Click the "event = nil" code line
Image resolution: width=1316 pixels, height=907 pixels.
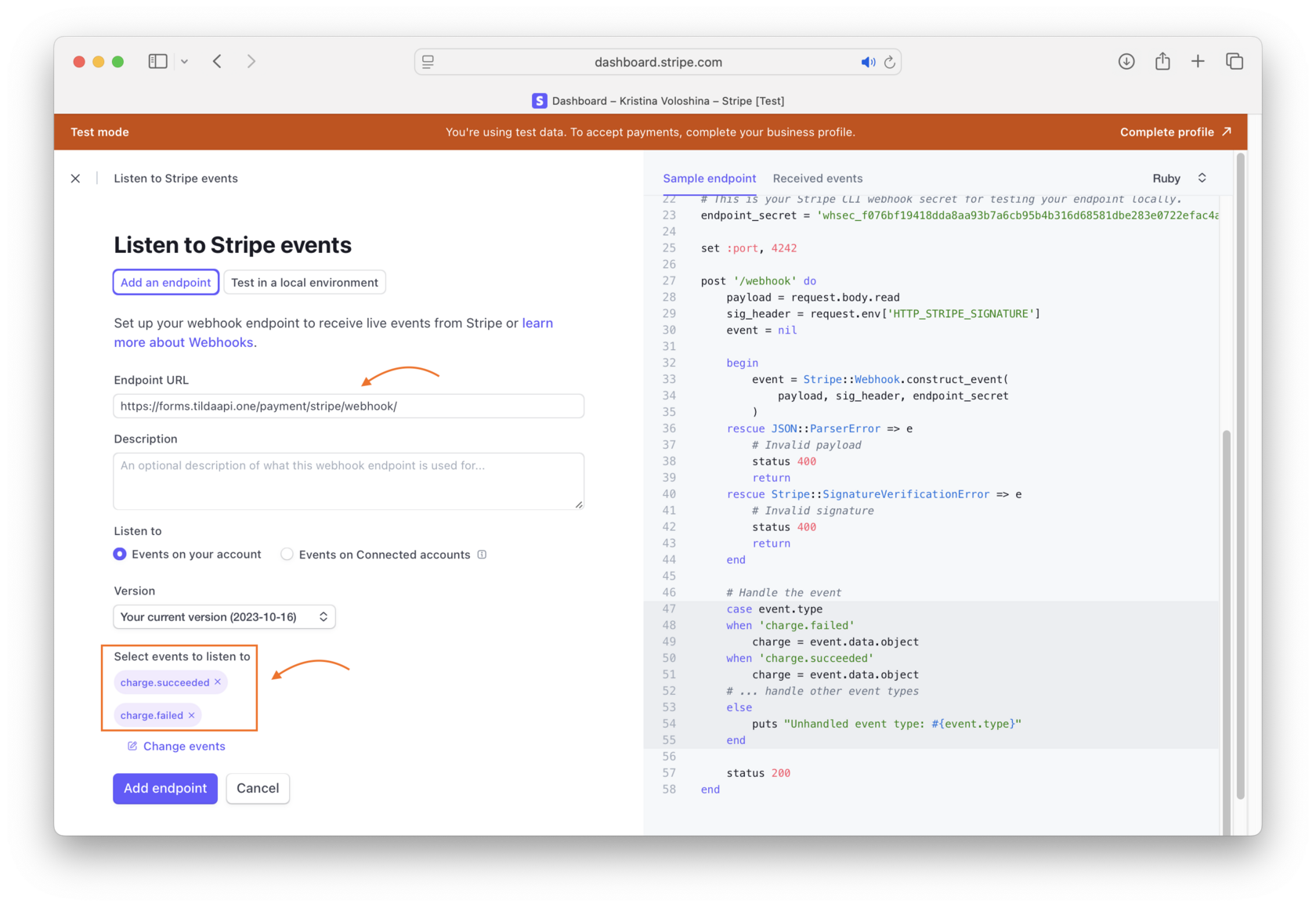click(x=761, y=331)
